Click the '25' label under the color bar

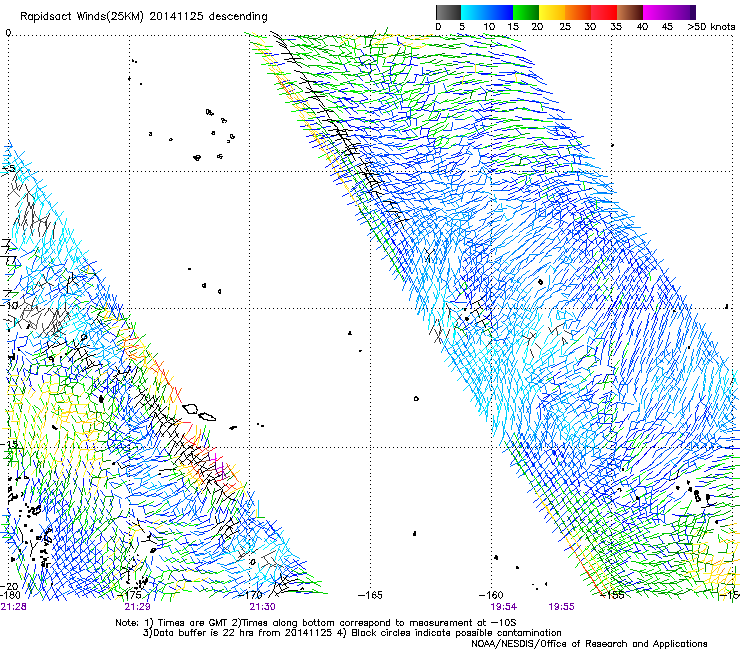564,26
